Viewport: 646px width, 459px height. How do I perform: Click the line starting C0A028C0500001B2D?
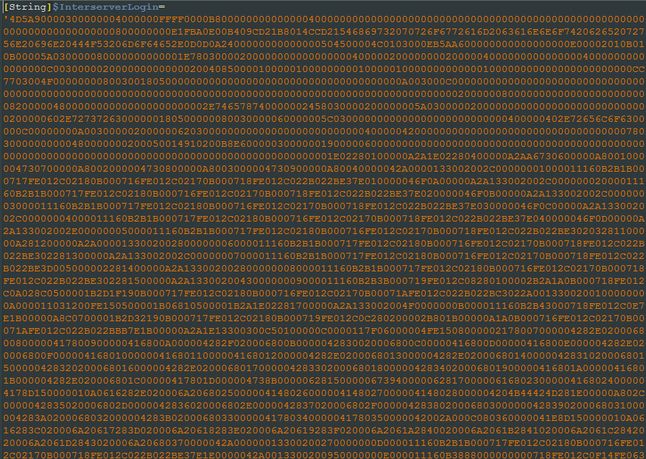click(x=325, y=293)
